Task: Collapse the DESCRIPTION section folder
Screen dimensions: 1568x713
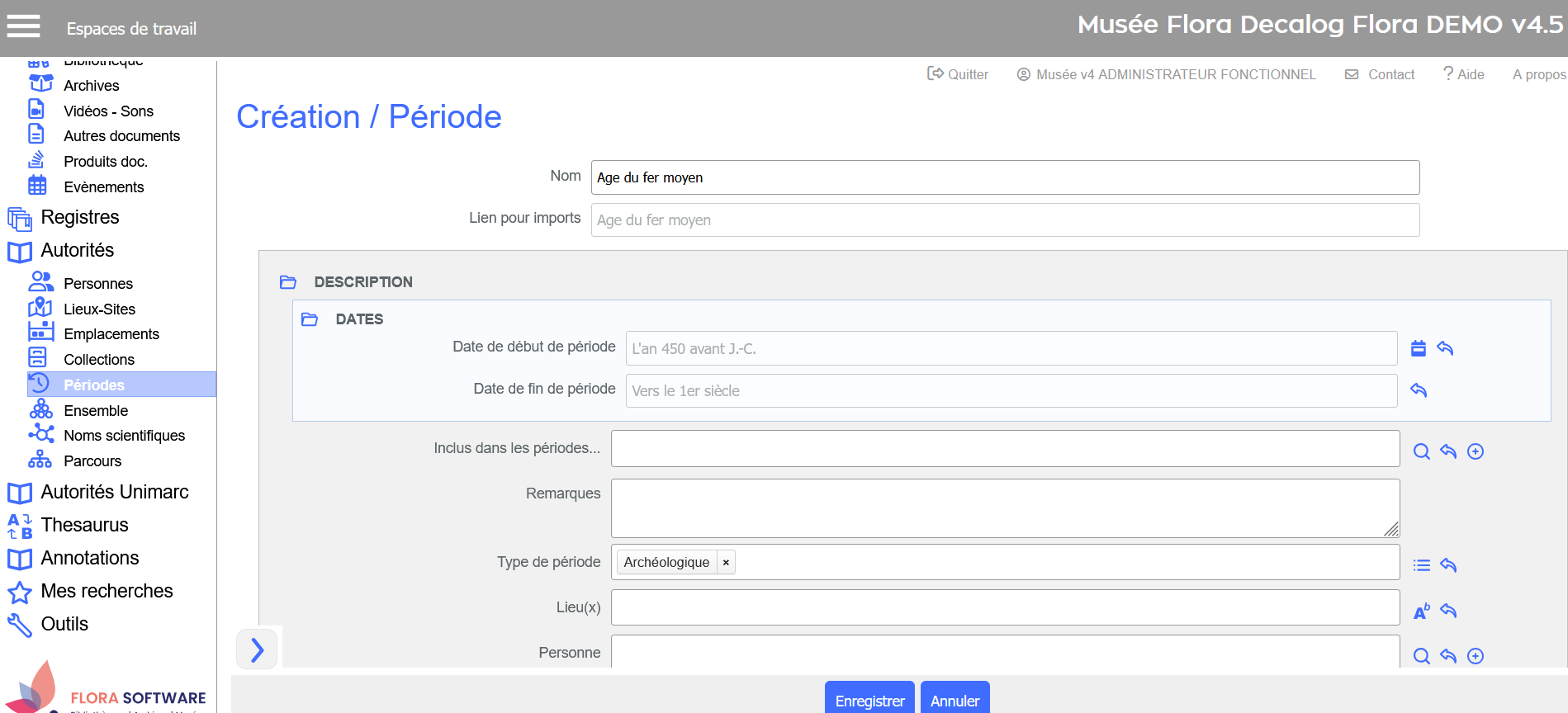Action: 288,282
